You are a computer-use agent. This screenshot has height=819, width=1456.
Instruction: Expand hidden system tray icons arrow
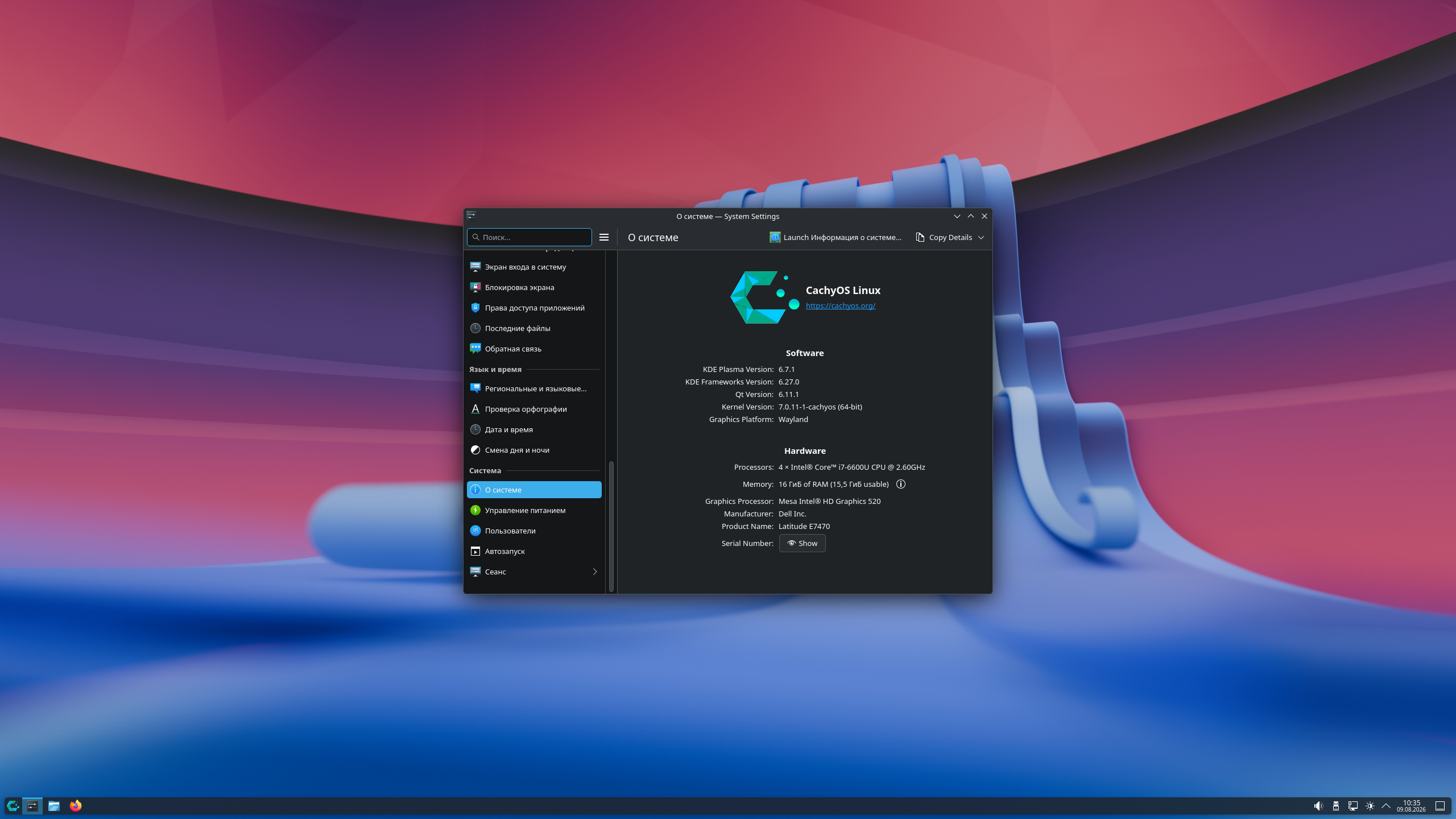pyautogui.click(x=1386, y=806)
